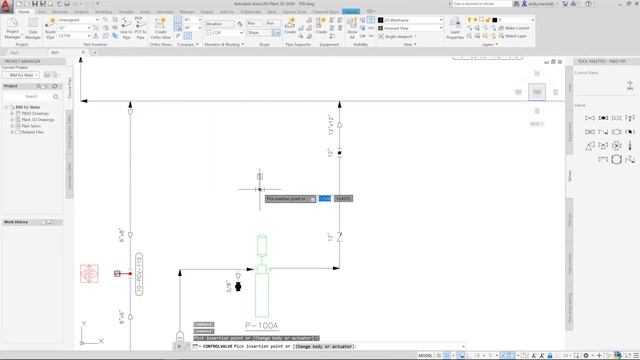Click the Match Layer button
The height and width of the screenshot is (360, 640).
(x=513, y=36)
